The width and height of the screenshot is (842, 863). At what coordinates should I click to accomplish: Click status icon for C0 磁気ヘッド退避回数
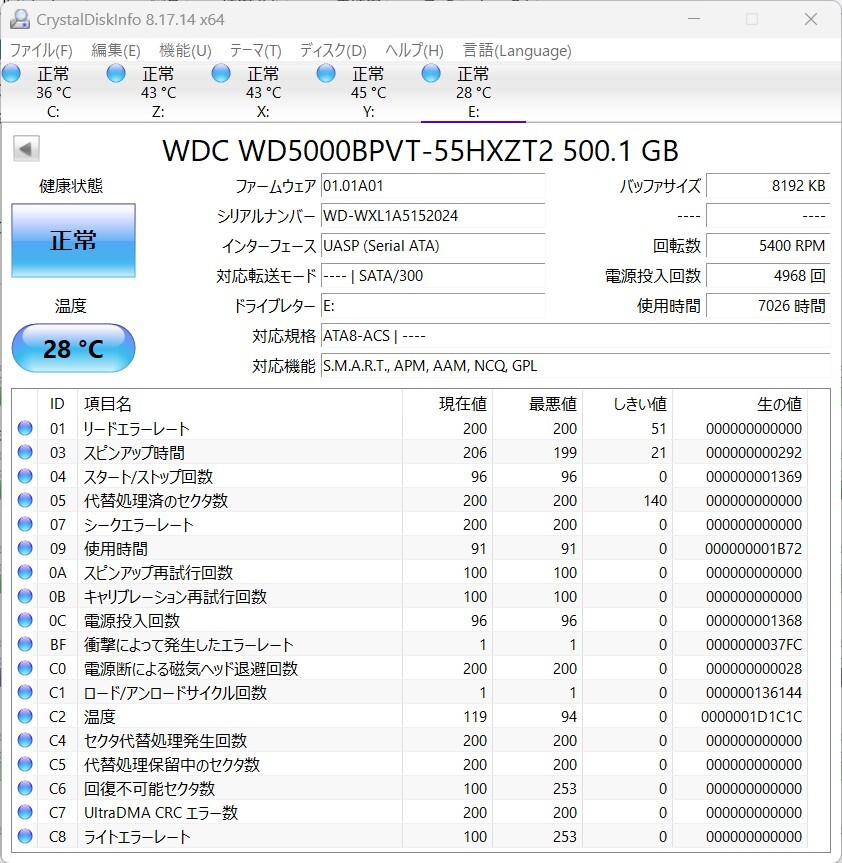(25, 668)
